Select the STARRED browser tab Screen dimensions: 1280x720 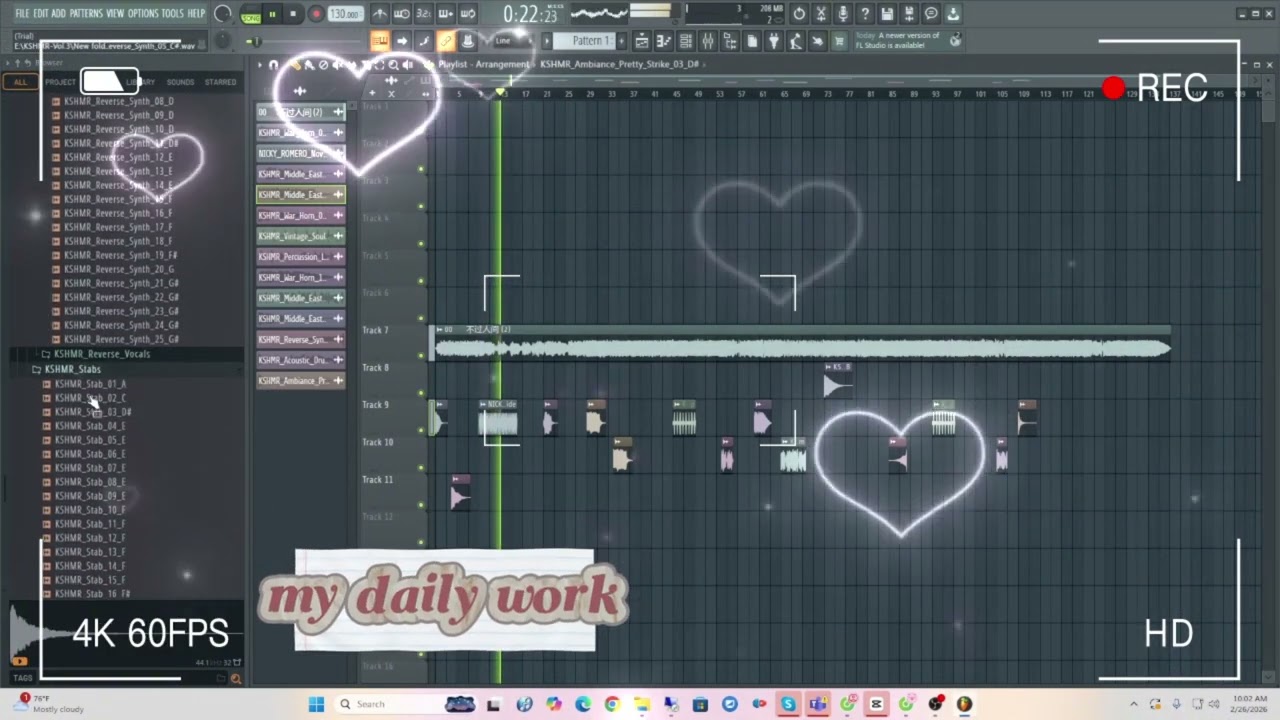coord(220,82)
